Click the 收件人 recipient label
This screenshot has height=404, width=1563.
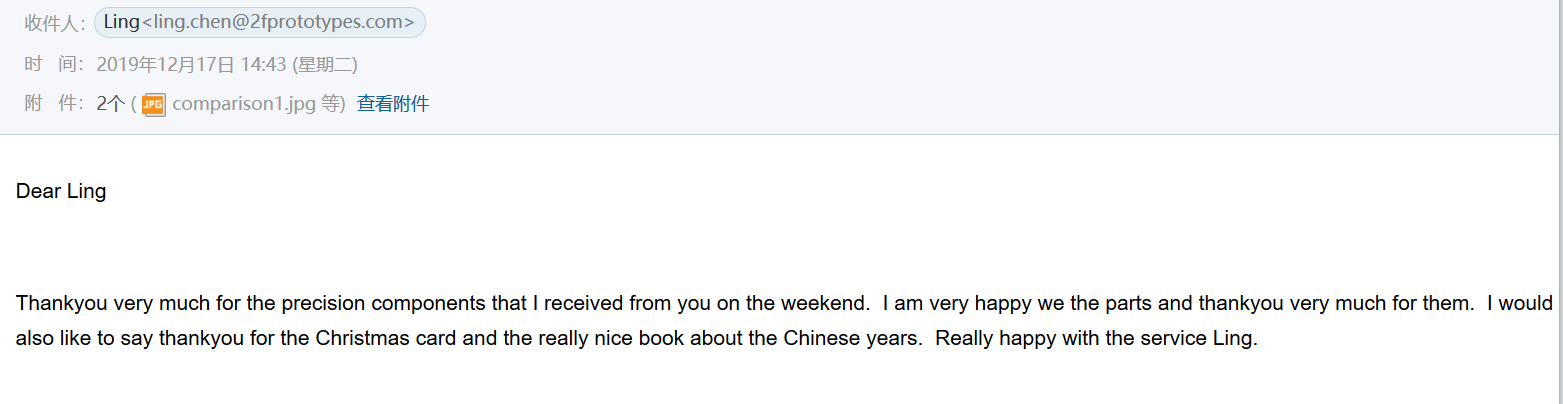pos(56,24)
